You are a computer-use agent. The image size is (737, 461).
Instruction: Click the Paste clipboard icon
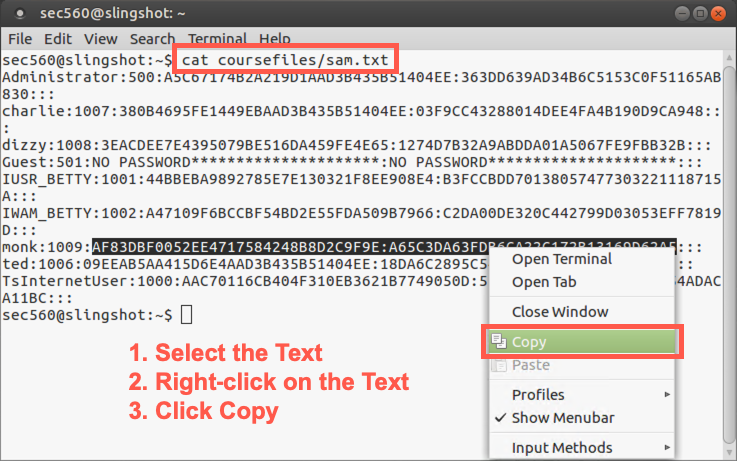499,365
